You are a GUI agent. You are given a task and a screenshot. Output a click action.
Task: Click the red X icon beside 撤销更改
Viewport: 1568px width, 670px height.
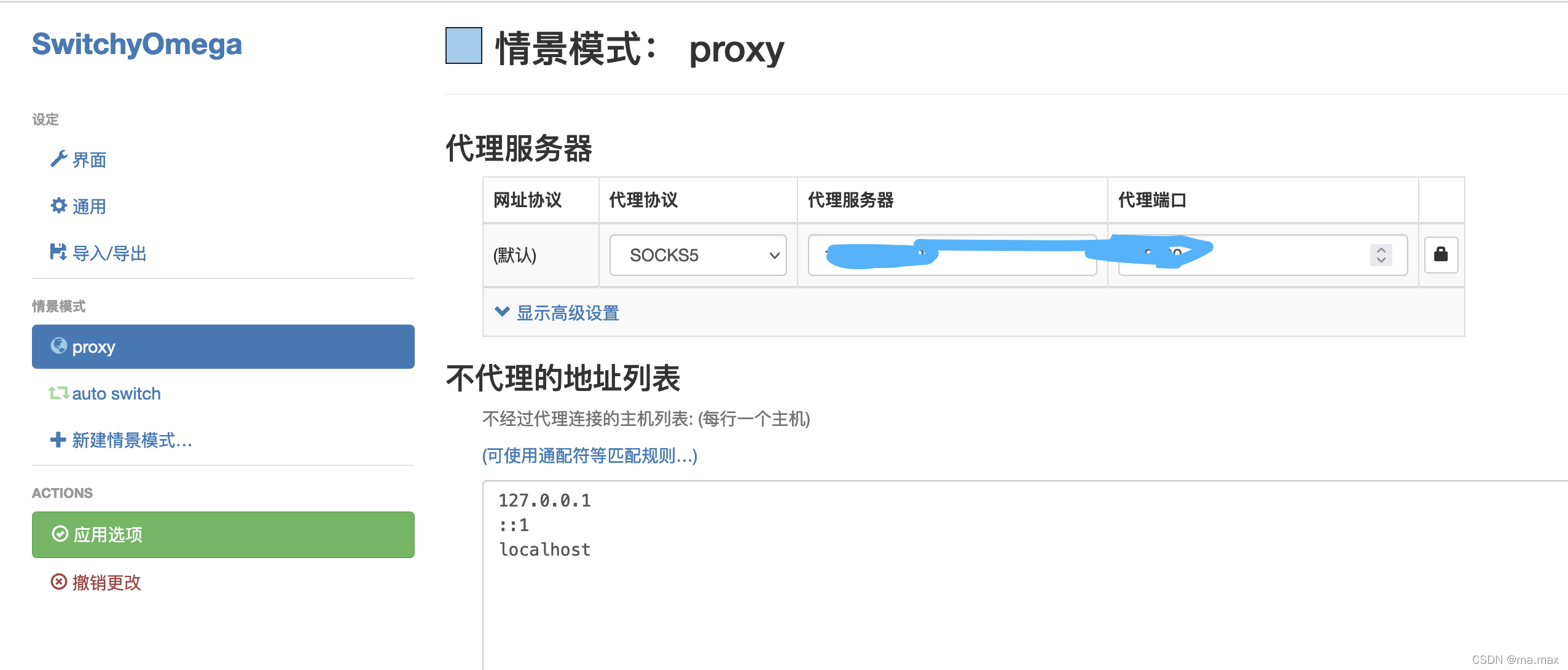pos(59,581)
